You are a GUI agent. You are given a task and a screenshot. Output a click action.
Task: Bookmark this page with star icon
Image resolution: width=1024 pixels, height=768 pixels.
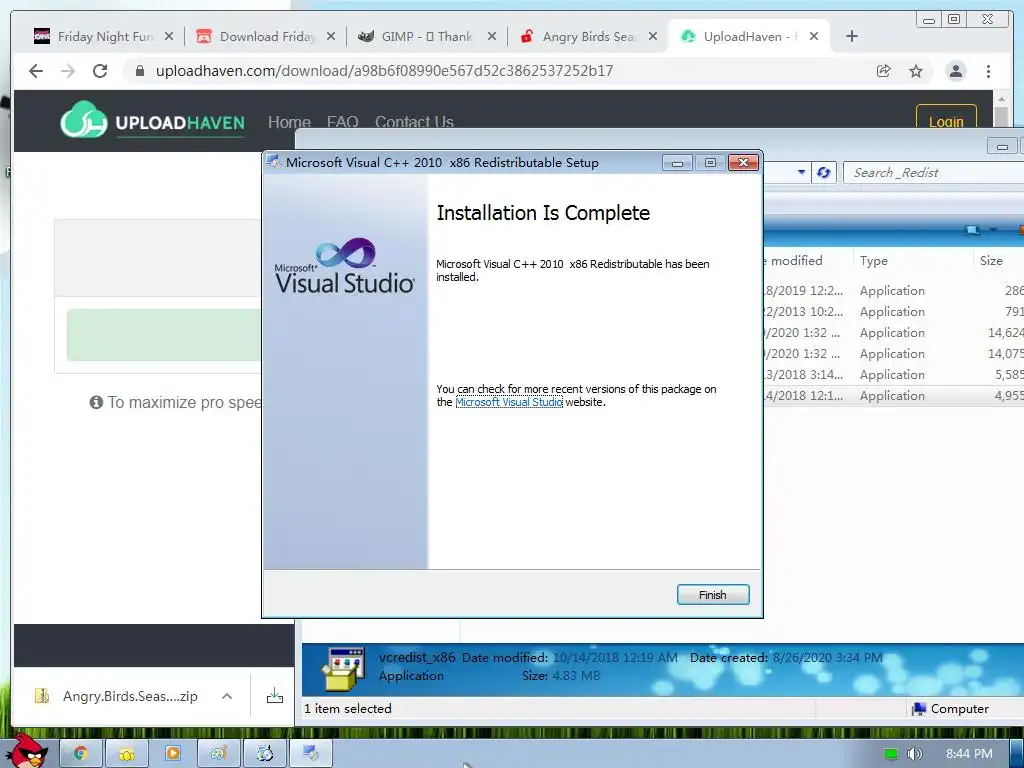pyautogui.click(x=916, y=71)
